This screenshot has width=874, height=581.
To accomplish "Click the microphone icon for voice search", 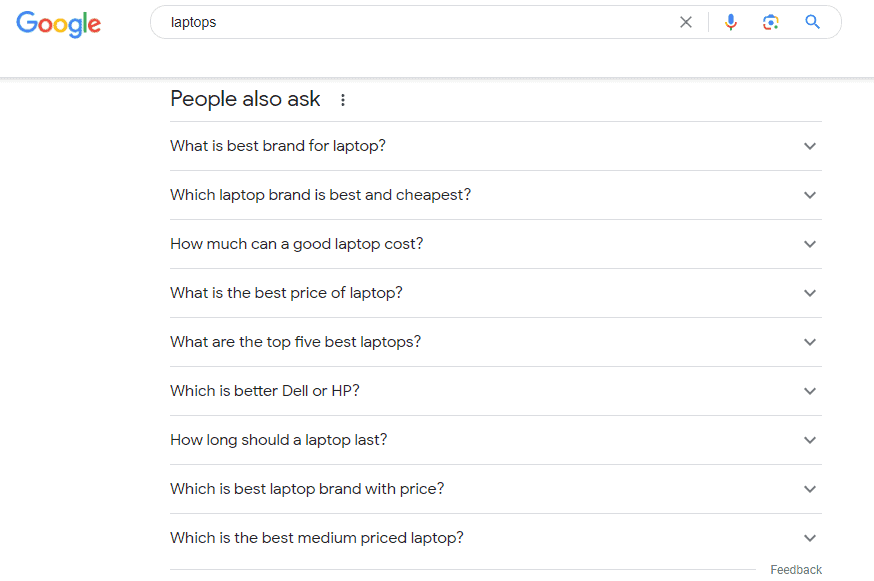I will pyautogui.click(x=731, y=21).
